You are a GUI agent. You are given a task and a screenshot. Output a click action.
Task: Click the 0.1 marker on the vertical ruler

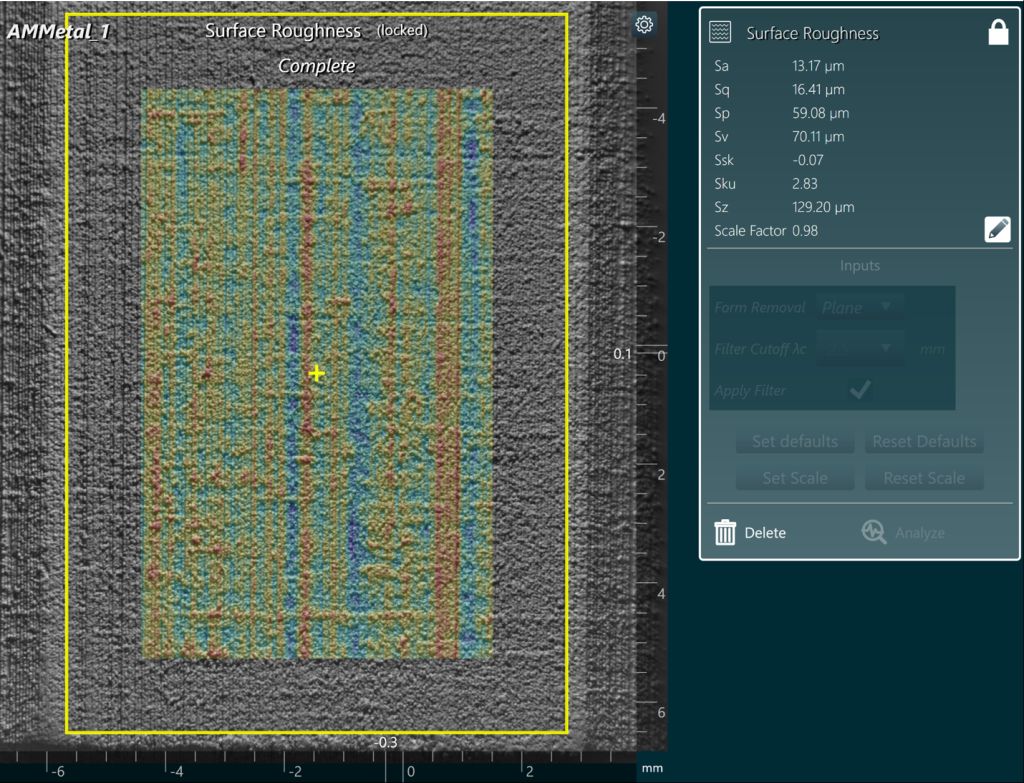(623, 354)
